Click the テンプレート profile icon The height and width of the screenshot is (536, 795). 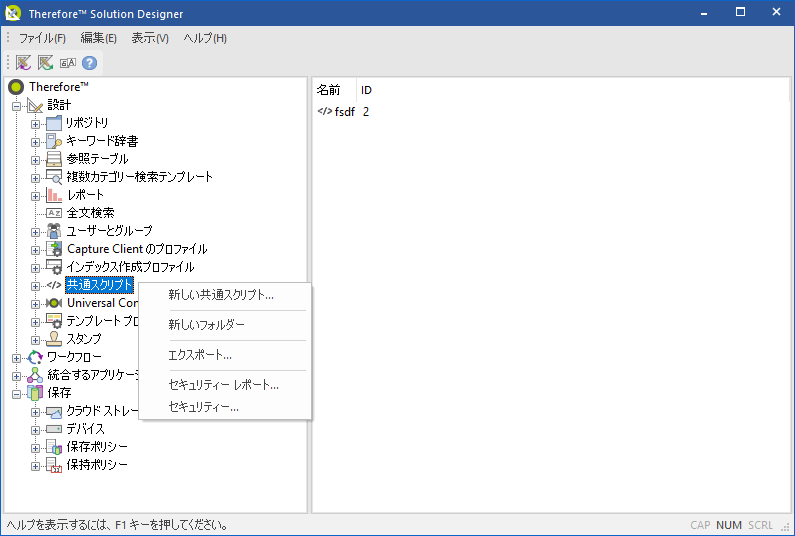point(54,321)
